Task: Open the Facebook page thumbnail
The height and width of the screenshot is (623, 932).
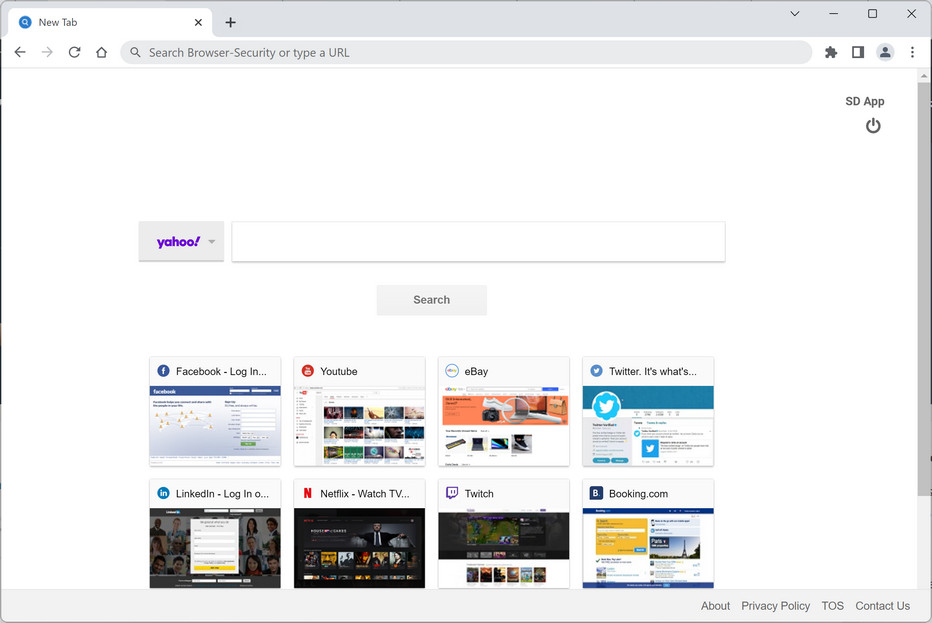Action: [x=215, y=426]
